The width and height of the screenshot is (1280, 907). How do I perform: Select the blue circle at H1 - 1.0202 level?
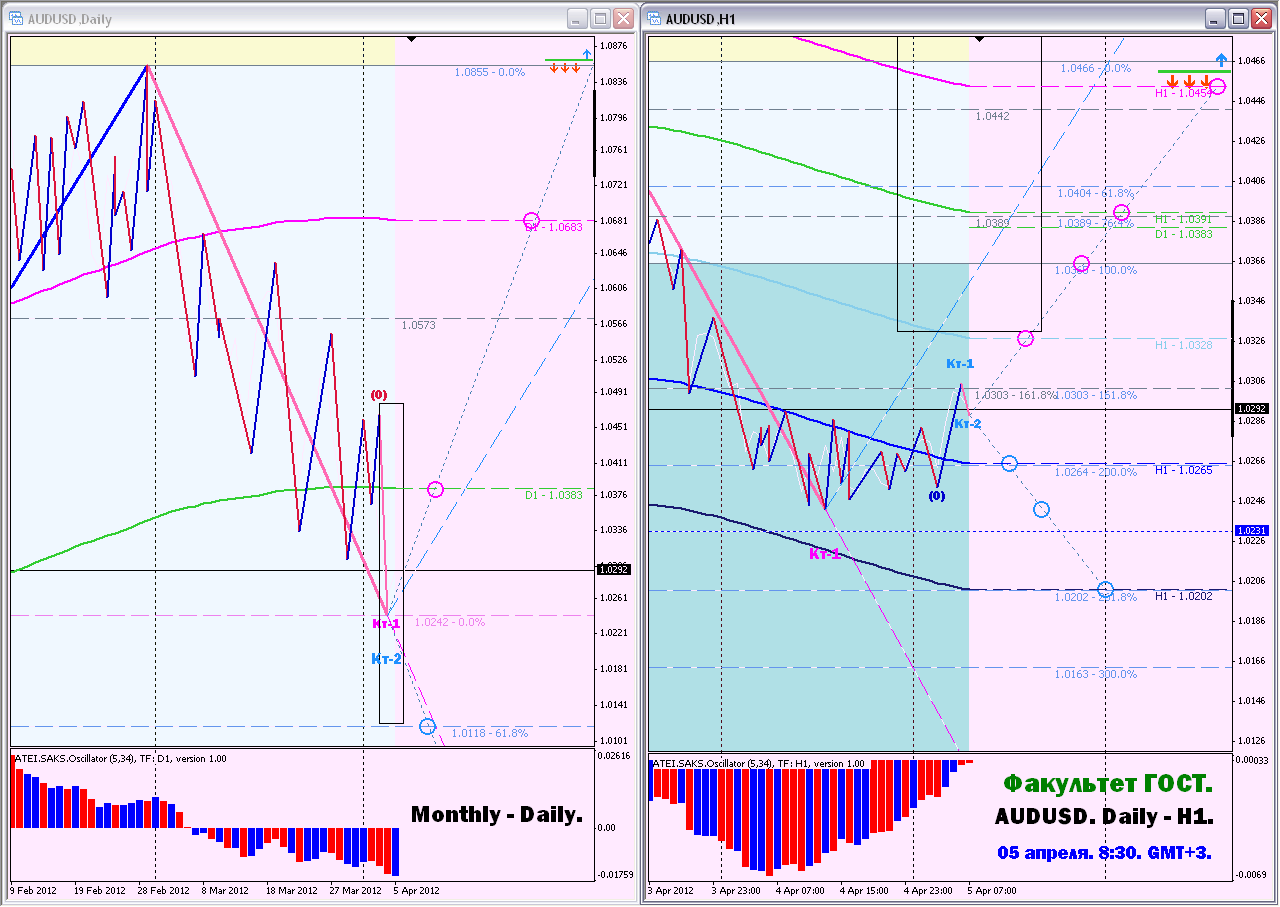pyautogui.click(x=1105, y=589)
